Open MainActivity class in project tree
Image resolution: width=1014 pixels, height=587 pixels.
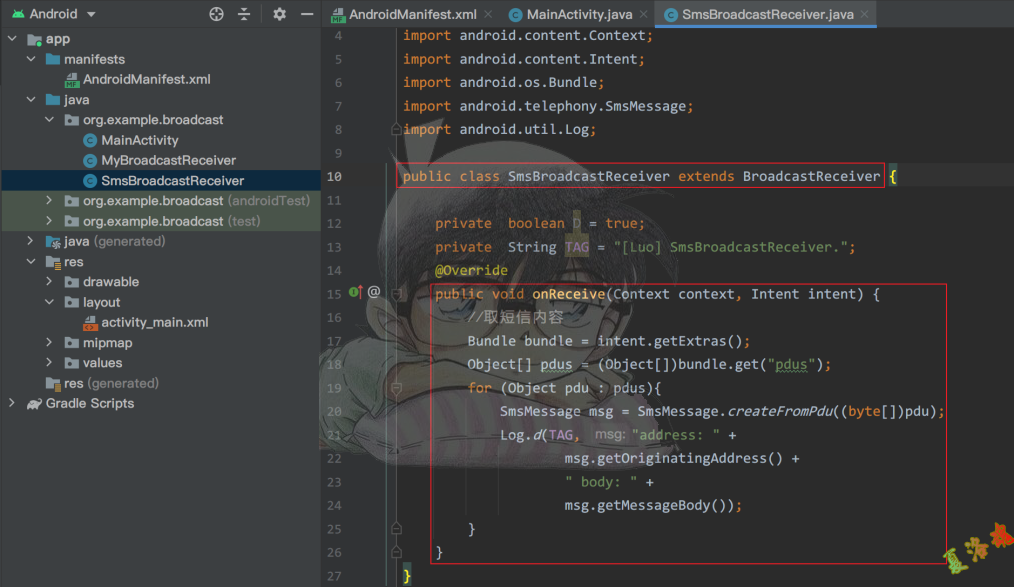coord(139,140)
